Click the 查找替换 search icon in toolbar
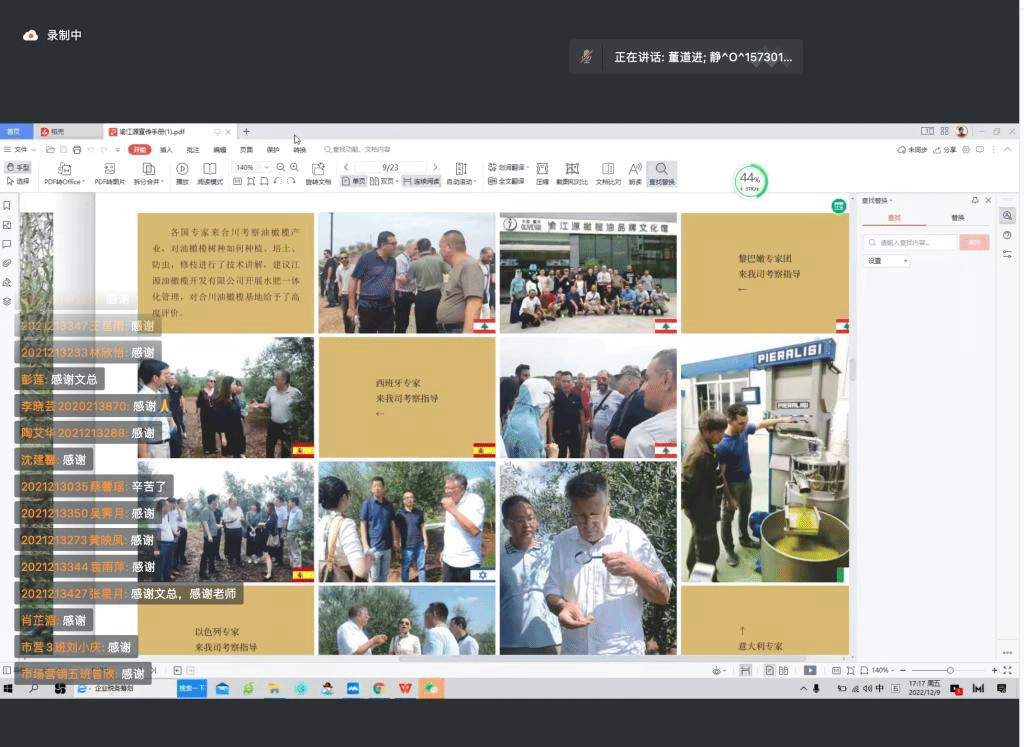The image size is (1024, 747). click(x=661, y=169)
